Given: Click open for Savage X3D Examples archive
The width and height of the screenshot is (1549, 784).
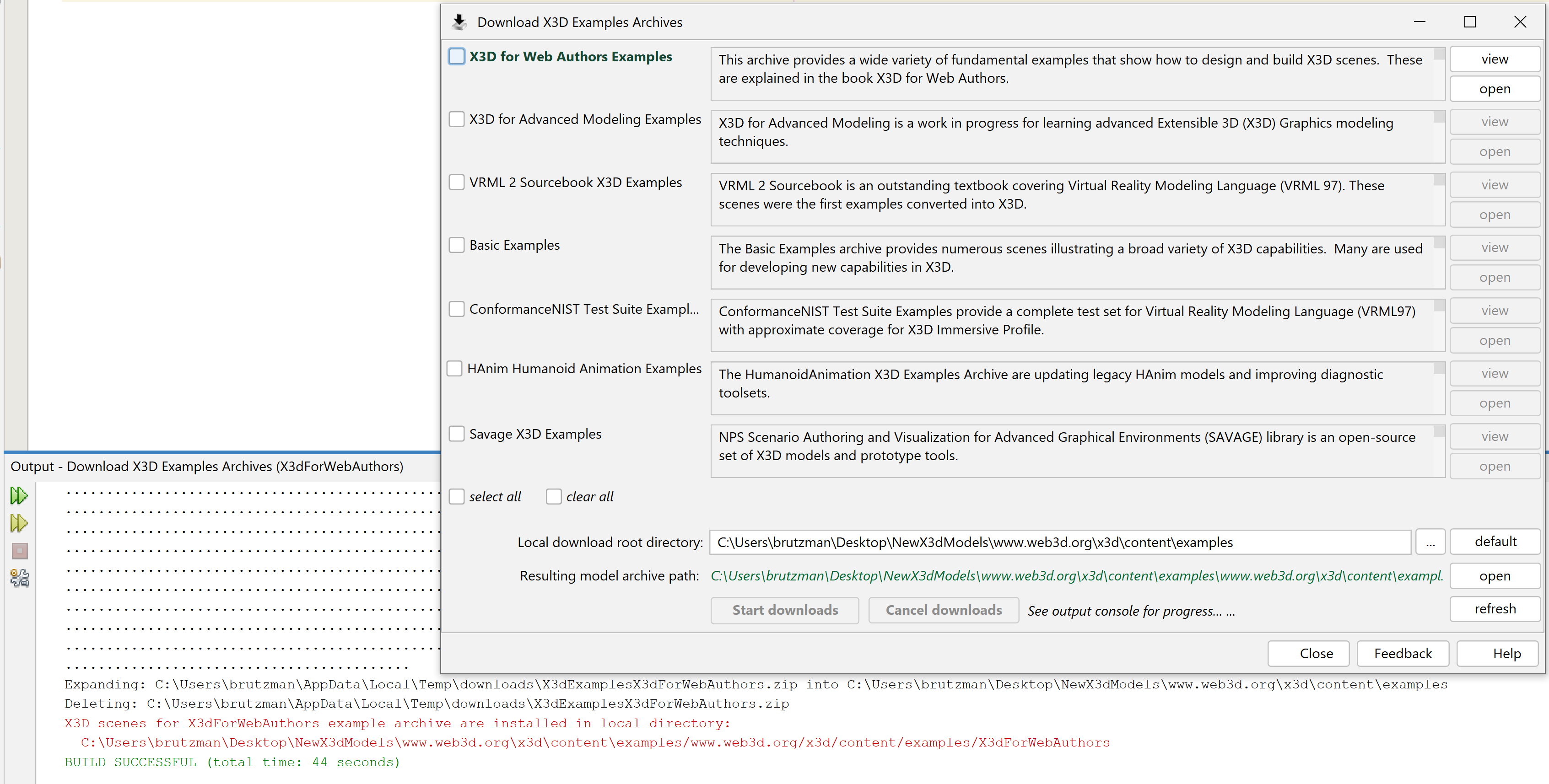Looking at the screenshot, I should pyautogui.click(x=1494, y=467).
